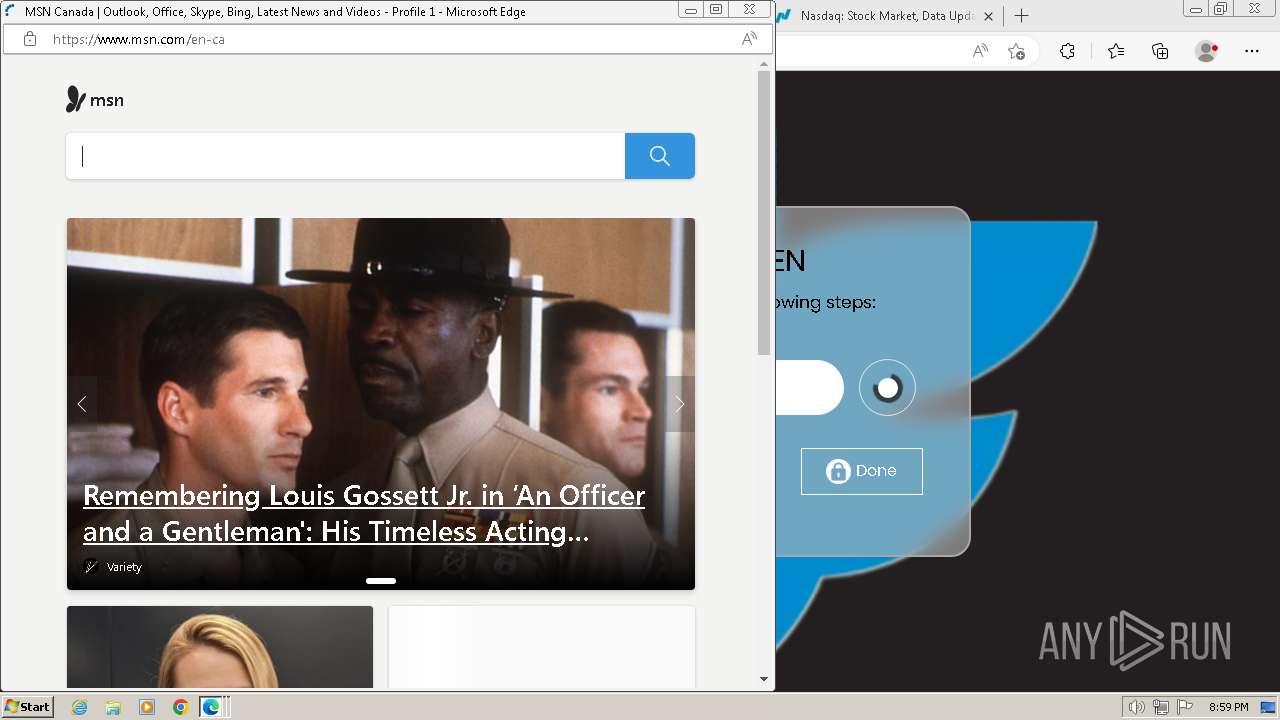Minimize the MSN Canada window
This screenshot has height=720, width=1280.
(x=691, y=10)
